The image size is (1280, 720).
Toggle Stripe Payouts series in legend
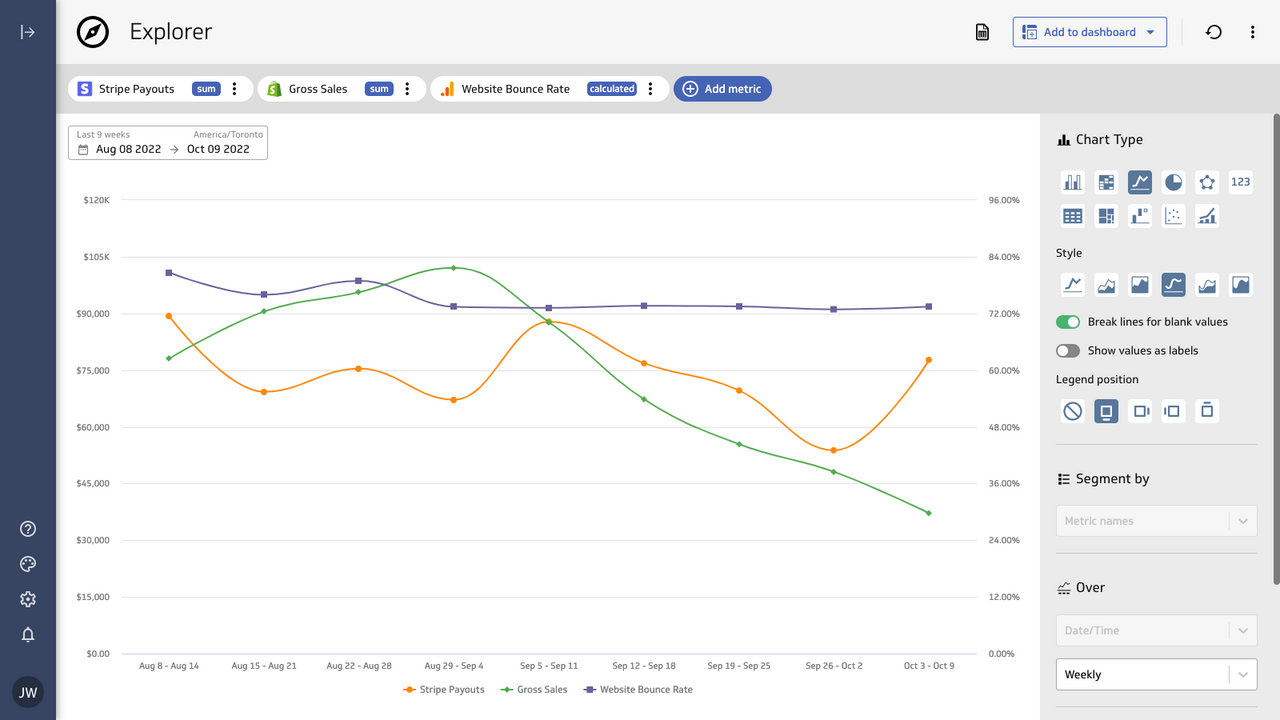[x=444, y=690]
